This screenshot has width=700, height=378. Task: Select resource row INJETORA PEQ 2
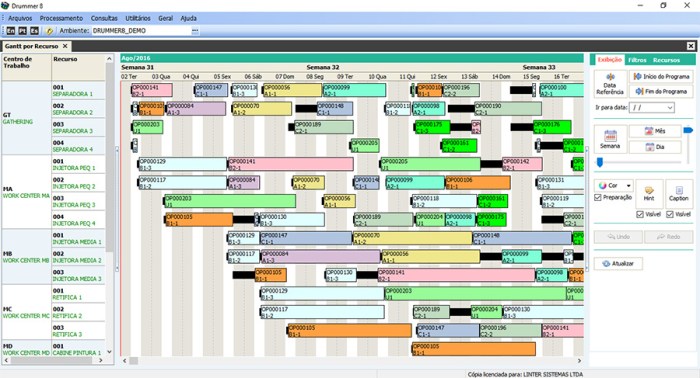(x=79, y=183)
